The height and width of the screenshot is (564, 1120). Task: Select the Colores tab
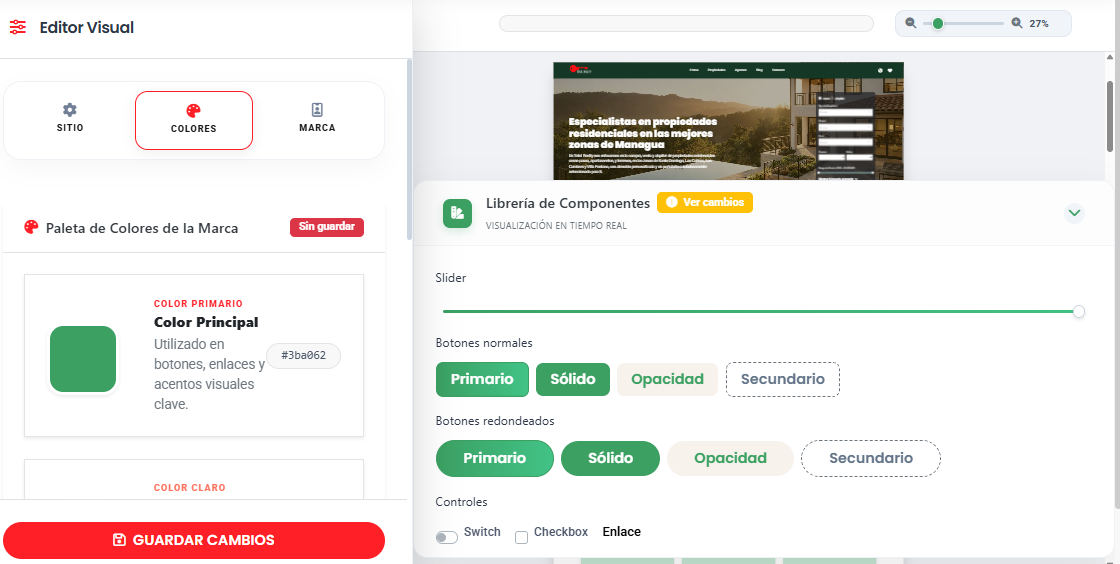[194, 120]
